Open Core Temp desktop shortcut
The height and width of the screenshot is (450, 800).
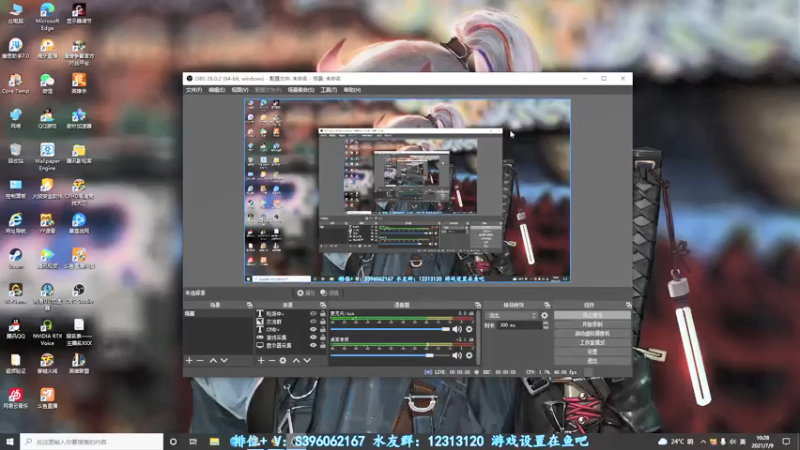click(16, 84)
